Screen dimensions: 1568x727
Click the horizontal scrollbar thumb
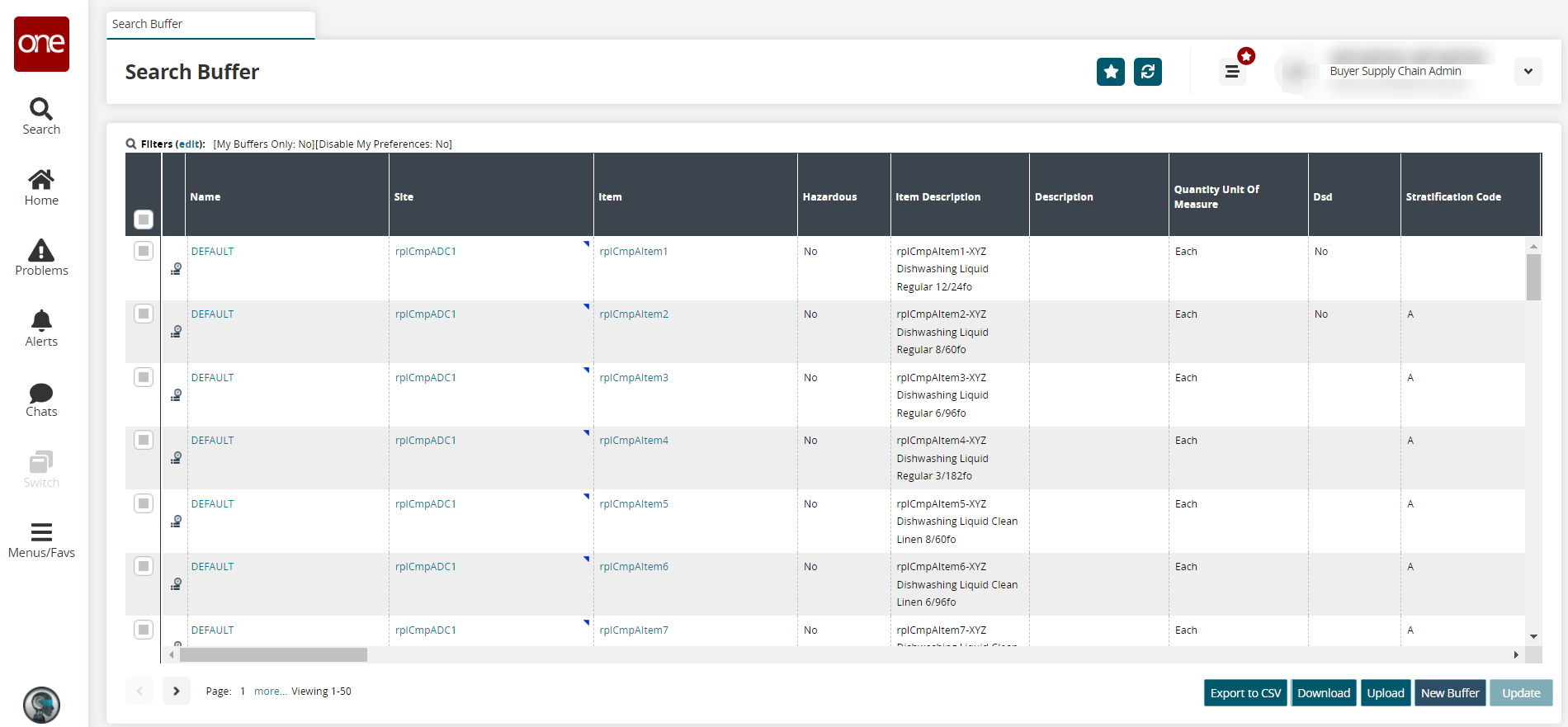pos(273,655)
